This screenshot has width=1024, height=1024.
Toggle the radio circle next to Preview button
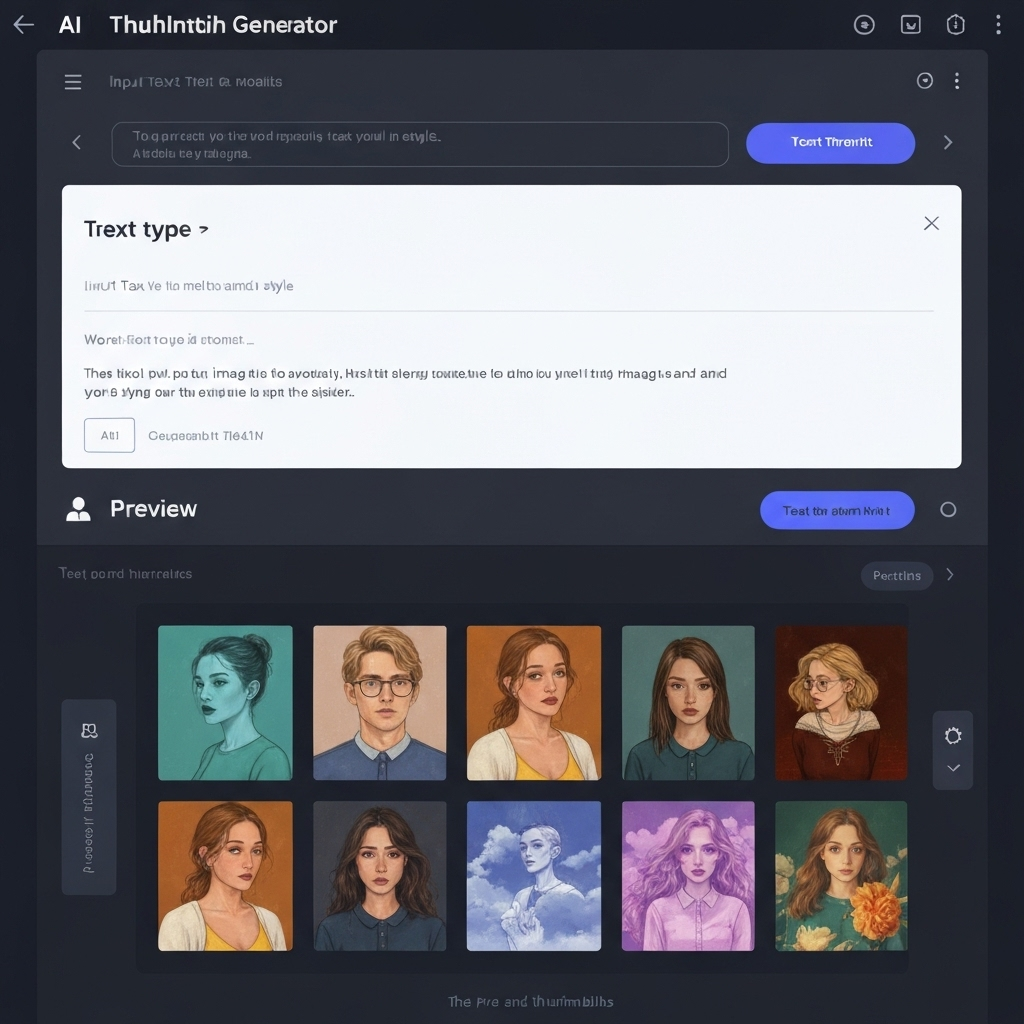(x=948, y=510)
